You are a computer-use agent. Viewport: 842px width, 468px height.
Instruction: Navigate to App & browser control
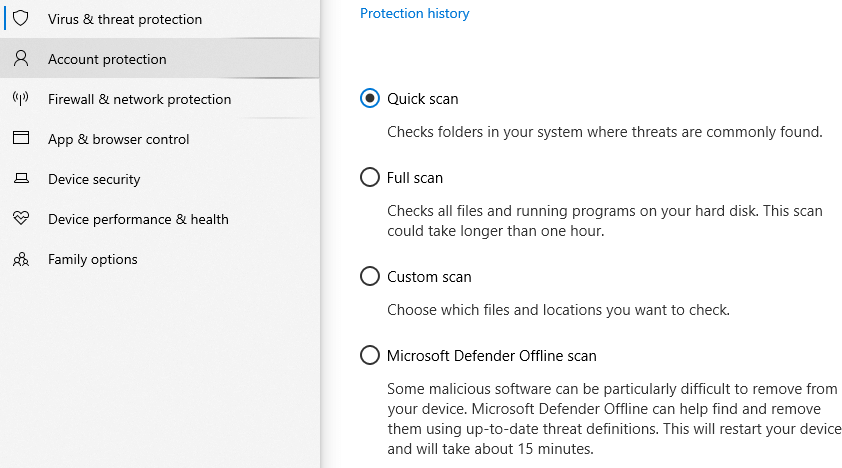click(x=159, y=139)
